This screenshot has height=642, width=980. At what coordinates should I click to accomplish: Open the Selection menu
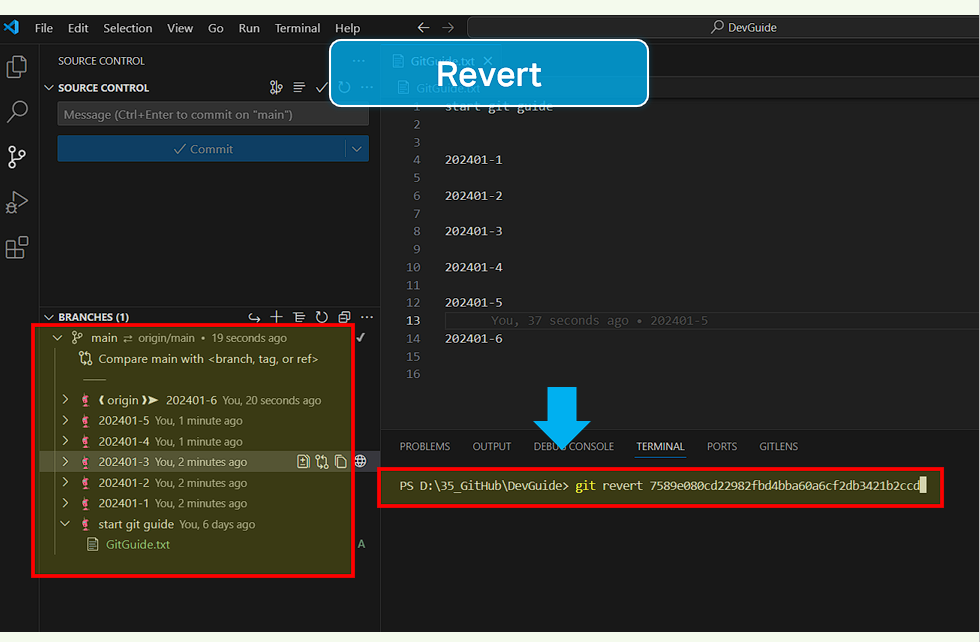point(128,28)
